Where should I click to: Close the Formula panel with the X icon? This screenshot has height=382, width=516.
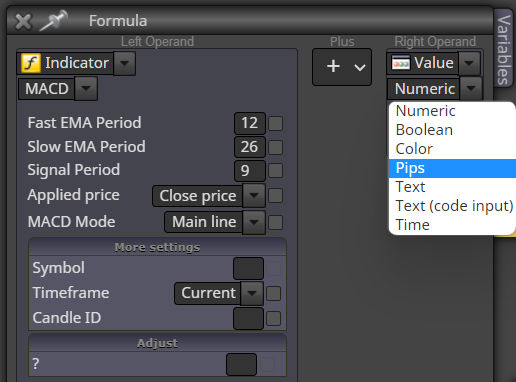pos(23,22)
